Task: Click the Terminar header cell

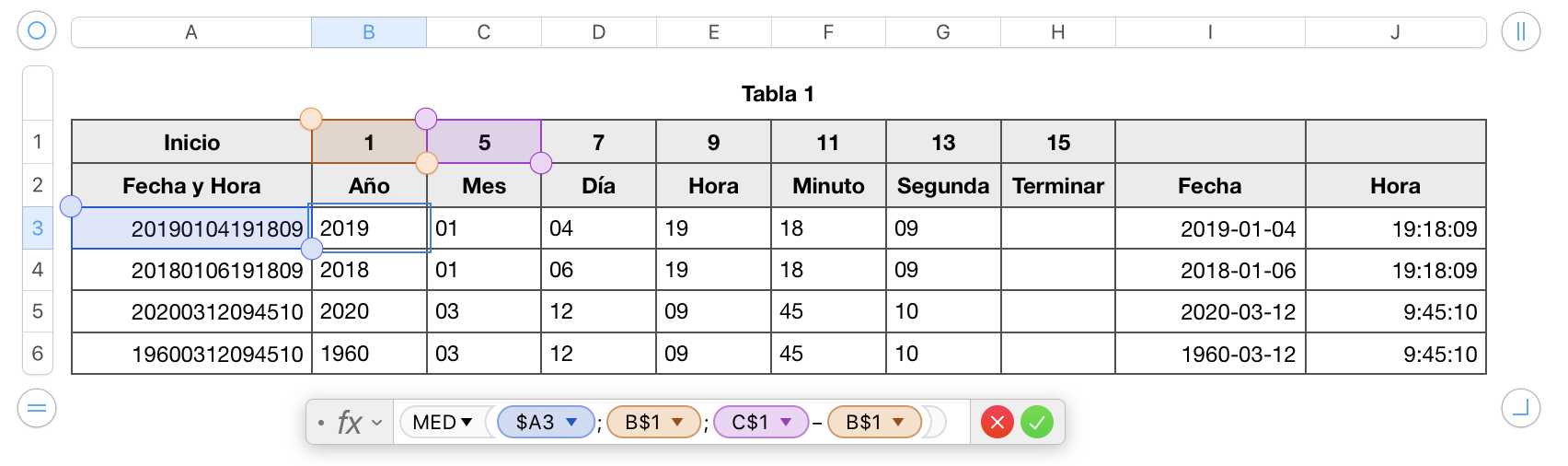Action: tap(1058, 186)
